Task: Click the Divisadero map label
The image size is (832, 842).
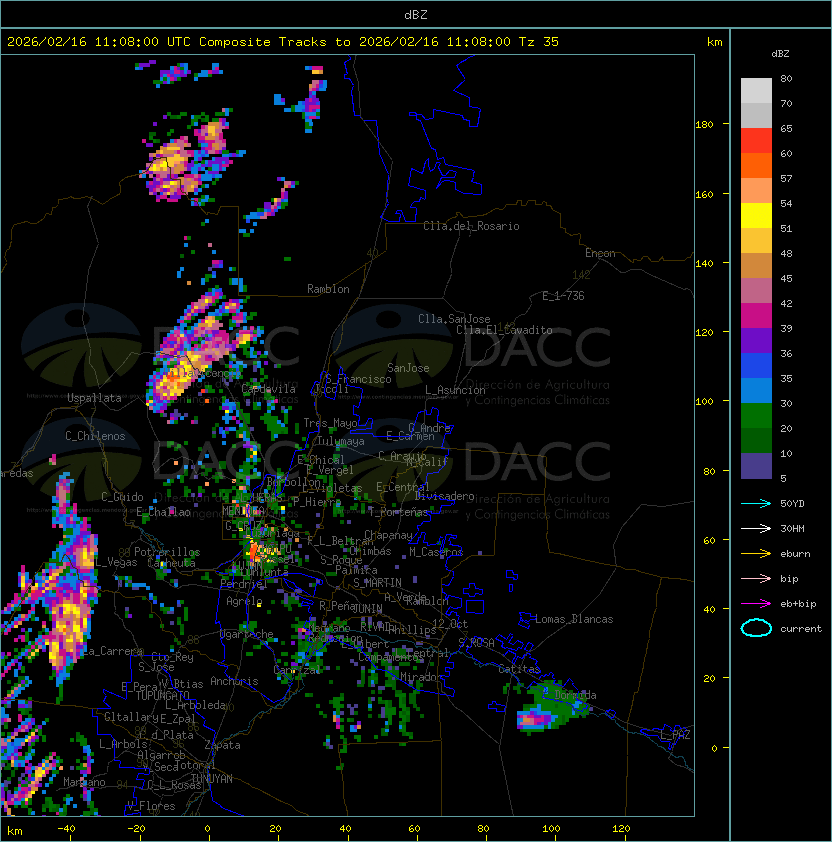Action: [444, 496]
